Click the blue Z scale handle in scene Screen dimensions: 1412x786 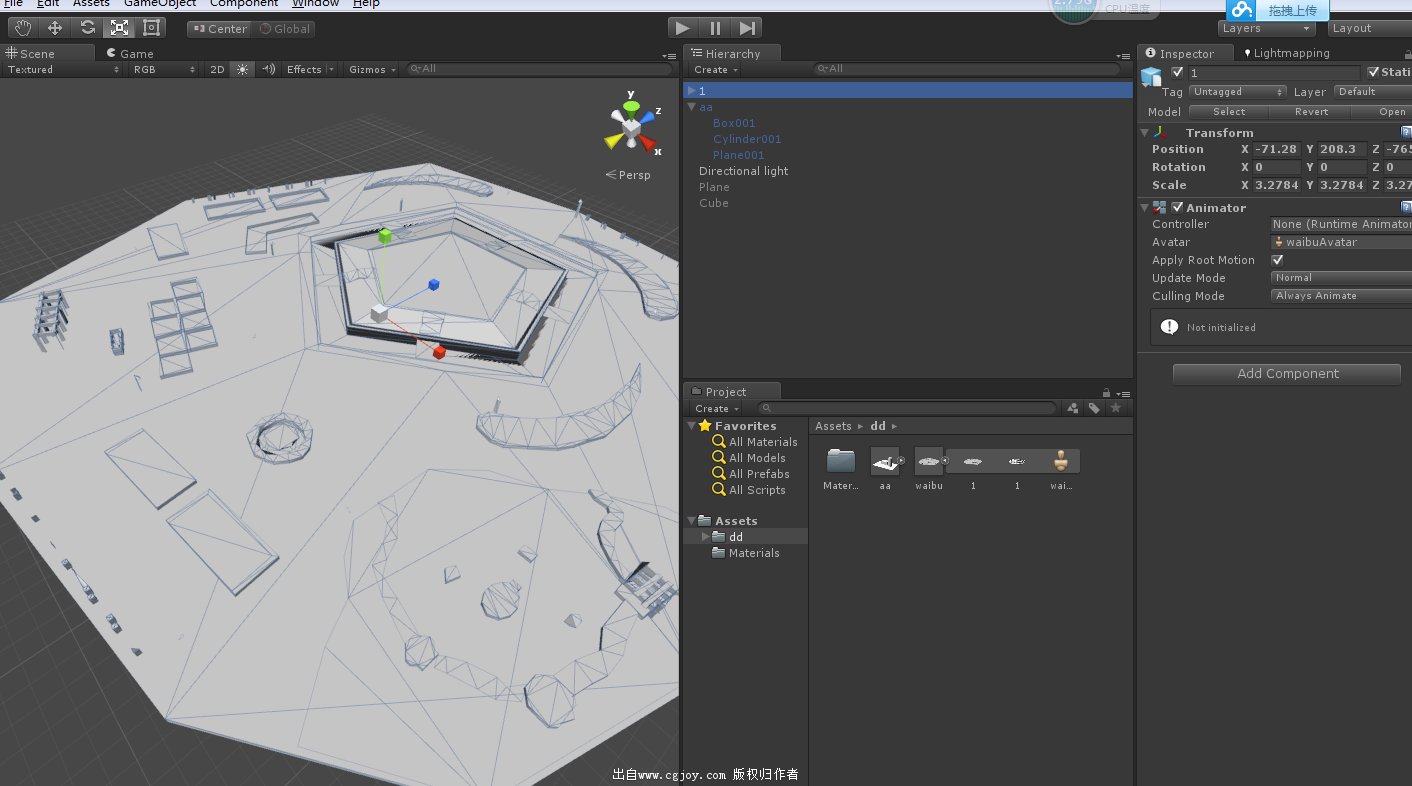point(434,285)
